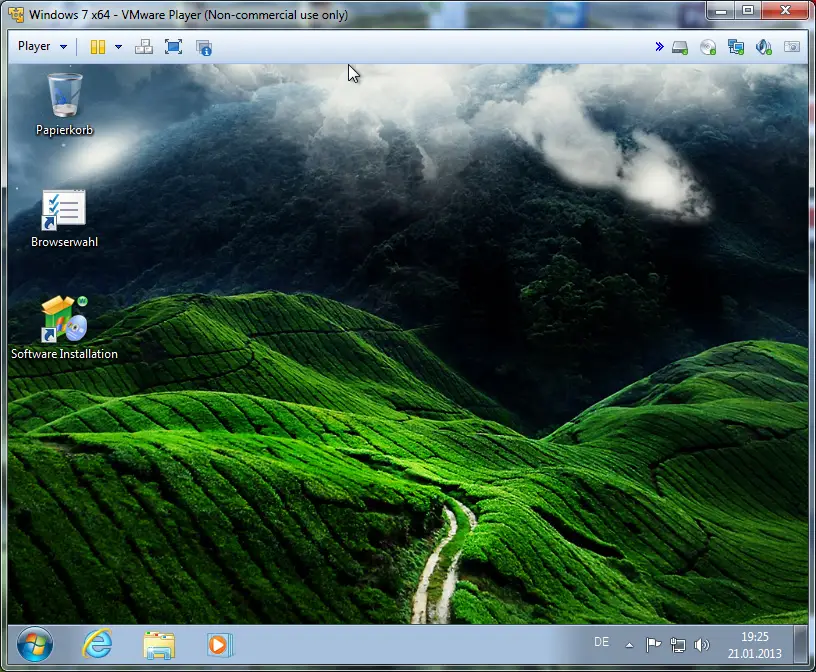Image resolution: width=816 pixels, height=672 pixels.
Task: Select the camera device icon in VMware toolbar
Action: 792,47
